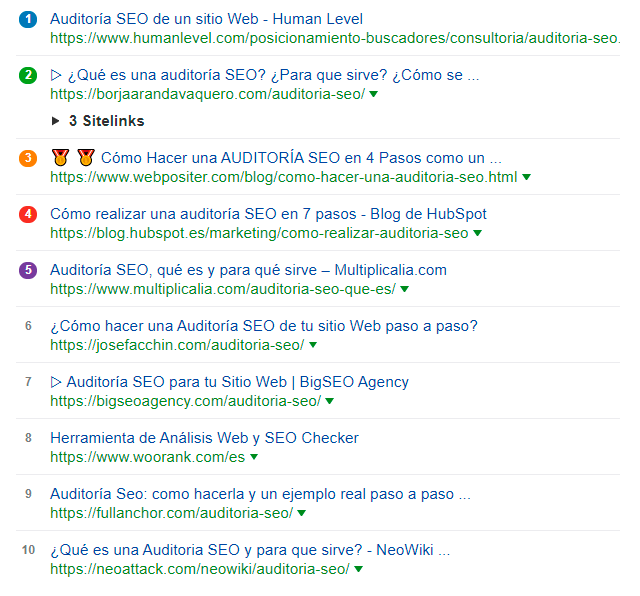Click rank number 9
640x596 pixels.
[28, 494]
